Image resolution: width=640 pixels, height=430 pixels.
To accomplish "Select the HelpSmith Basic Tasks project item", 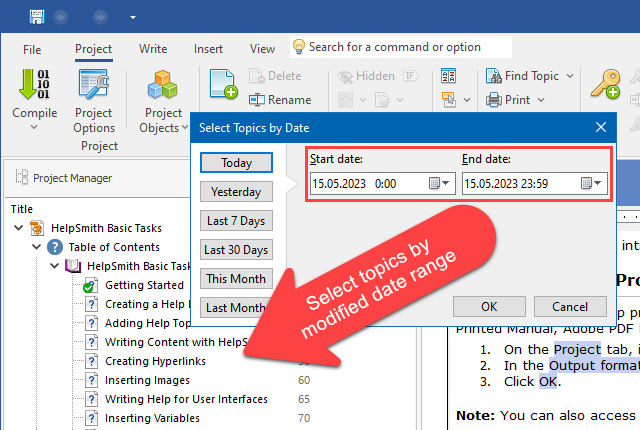I will [x=106, y=228].
